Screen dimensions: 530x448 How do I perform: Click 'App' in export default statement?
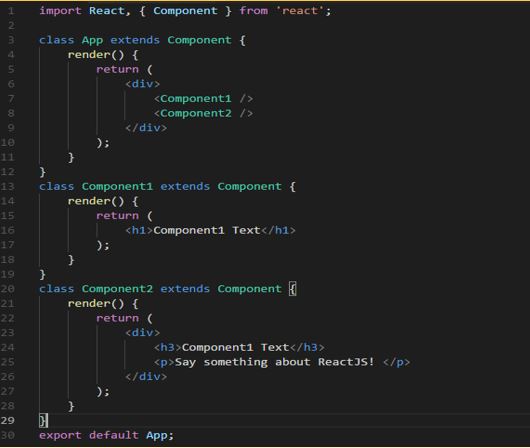point(156,435)
